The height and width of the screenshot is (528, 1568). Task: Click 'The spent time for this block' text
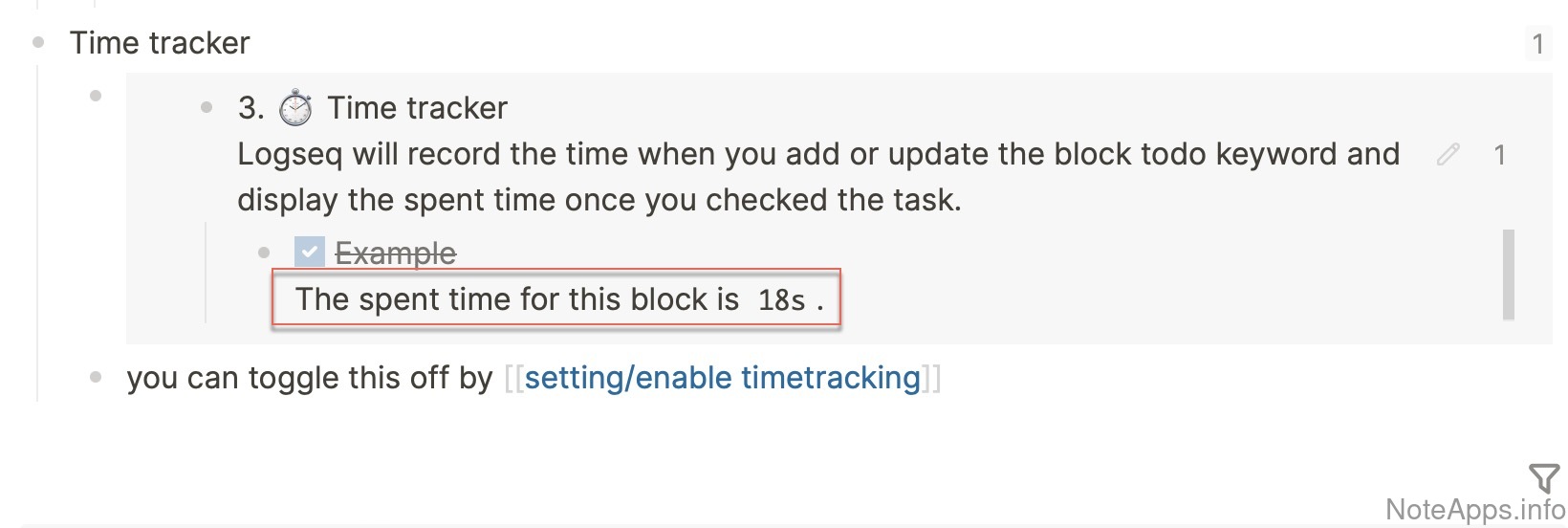[516, 299]
